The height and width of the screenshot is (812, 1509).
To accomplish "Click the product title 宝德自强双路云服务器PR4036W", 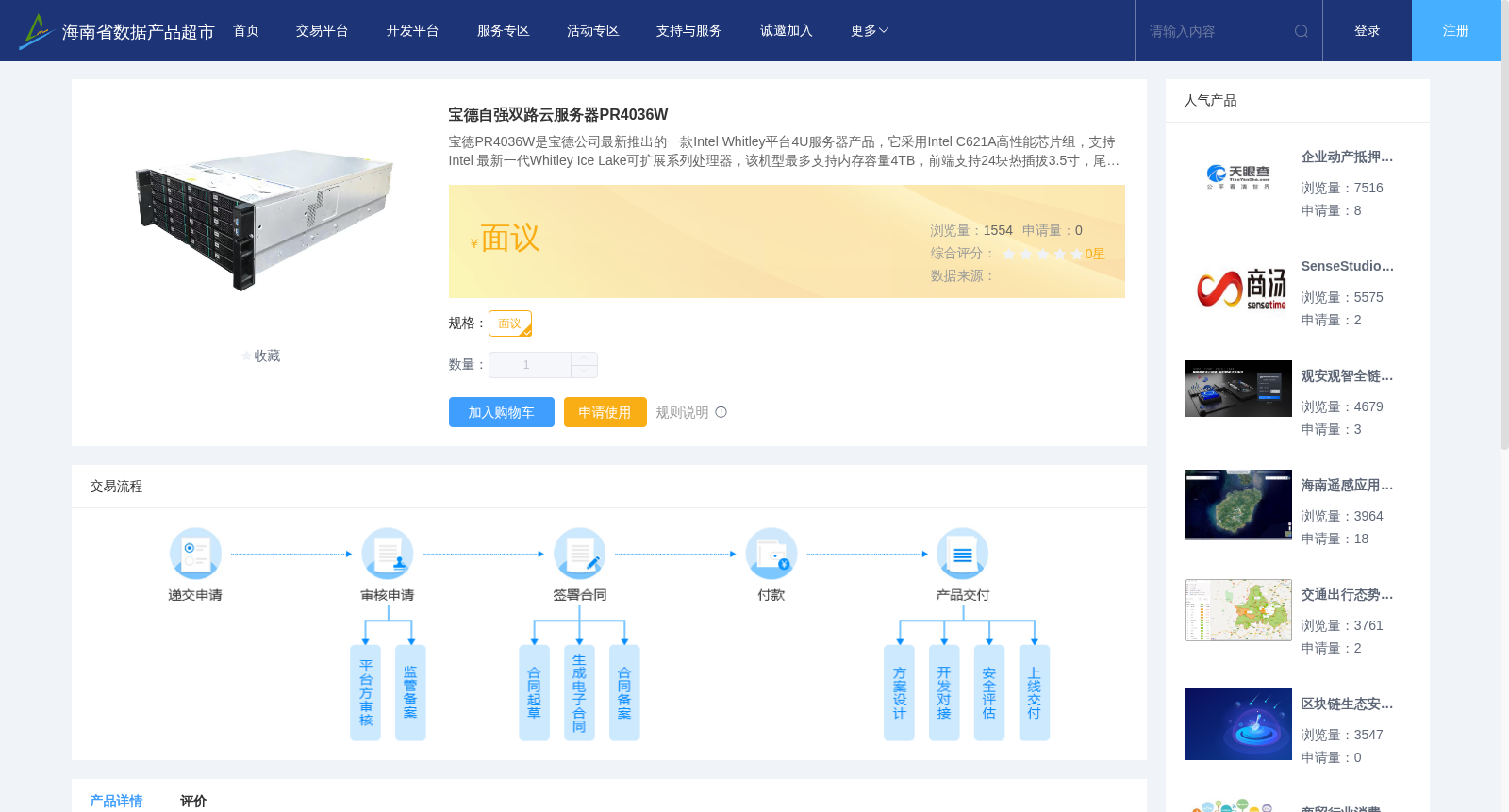I will coord(557,115).
